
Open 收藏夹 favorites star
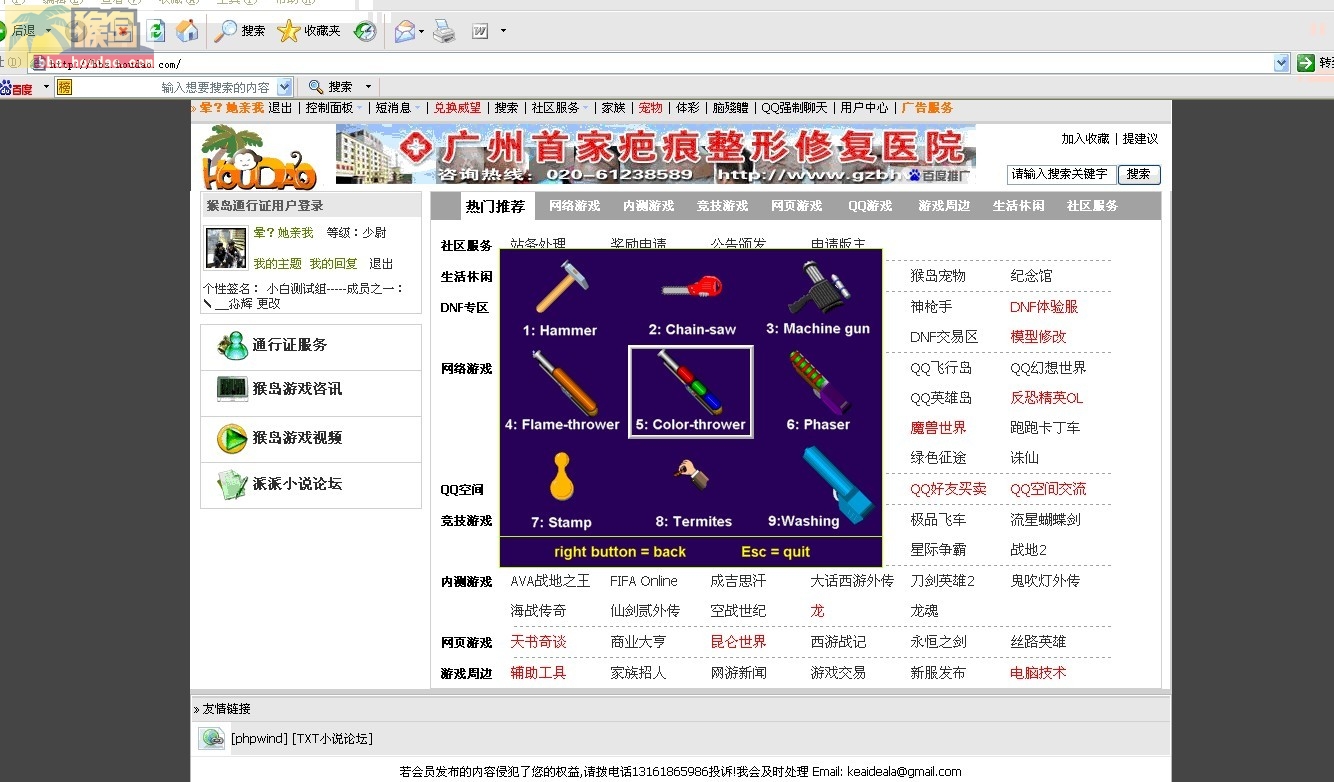coord(309,31)
